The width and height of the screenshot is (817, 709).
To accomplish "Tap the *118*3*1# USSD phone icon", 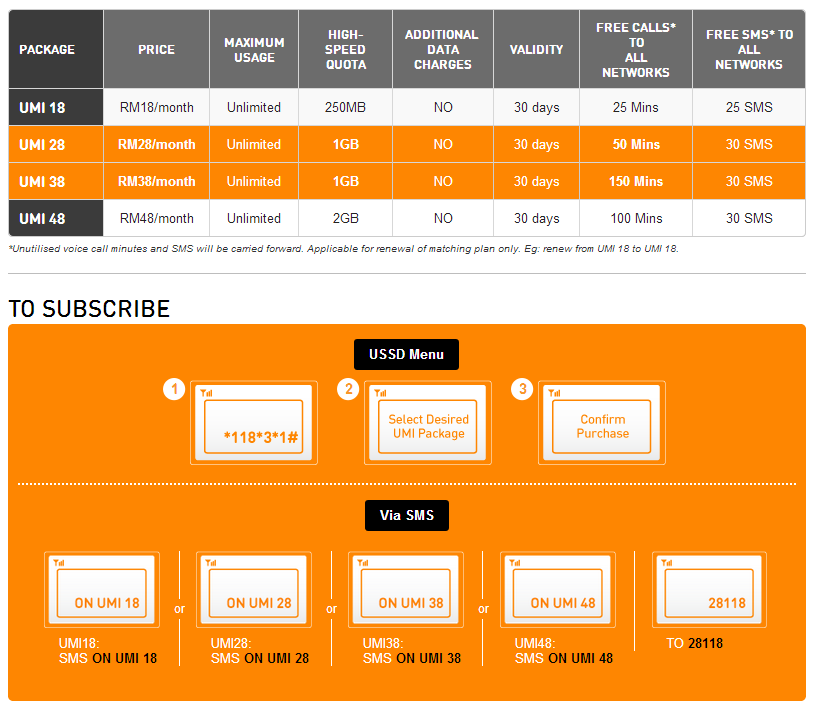I will 253,422.
